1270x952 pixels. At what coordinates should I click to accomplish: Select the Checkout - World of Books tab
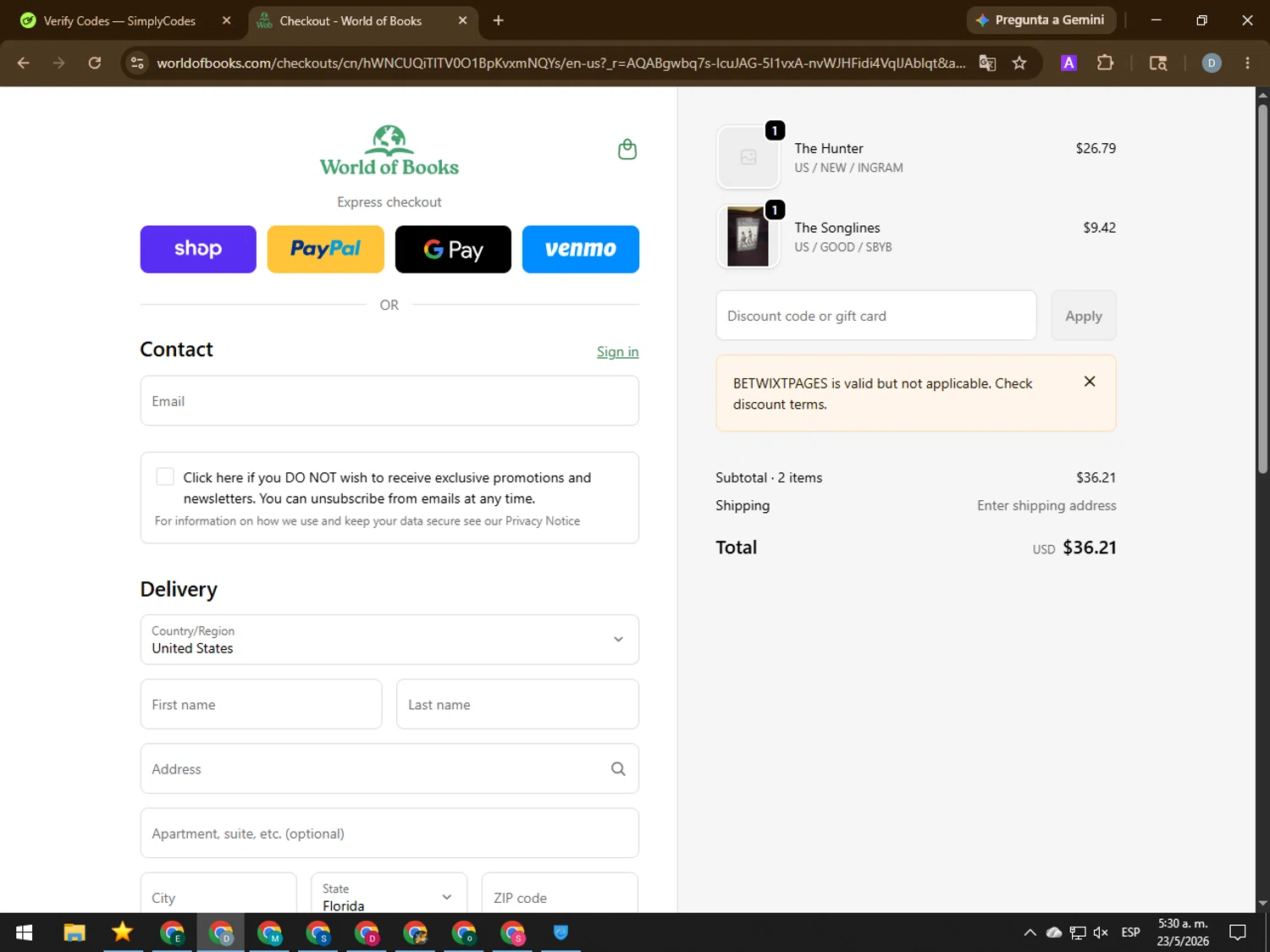point(362,20)
